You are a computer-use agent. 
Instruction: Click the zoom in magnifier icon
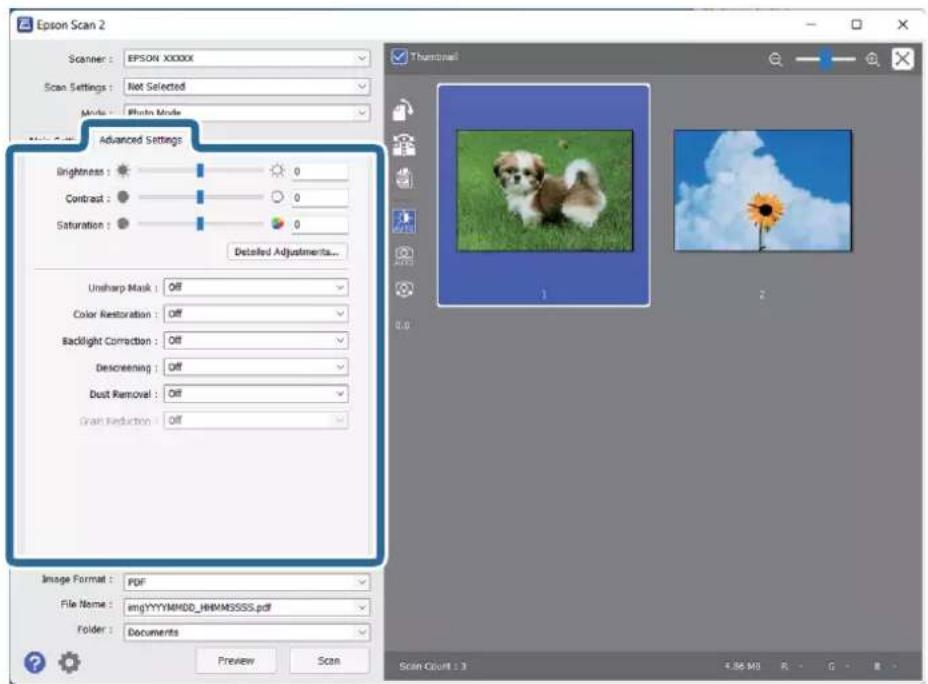(872, 59)
